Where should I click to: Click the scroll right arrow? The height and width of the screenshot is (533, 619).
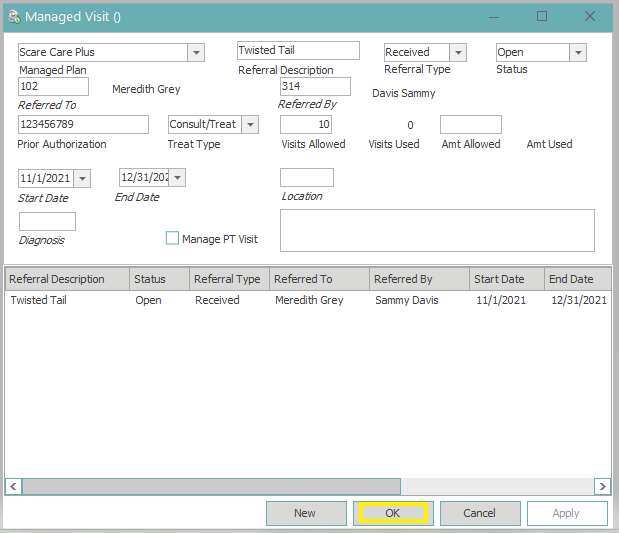pyautogui.click(x=602, y=487)
